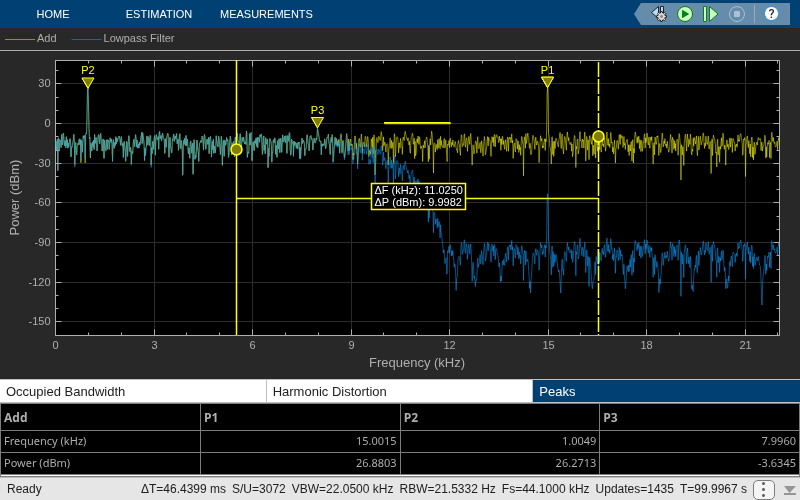Click the Fs=44.1000 kHz status entry
800x500 pixels.
click(545, 489)
